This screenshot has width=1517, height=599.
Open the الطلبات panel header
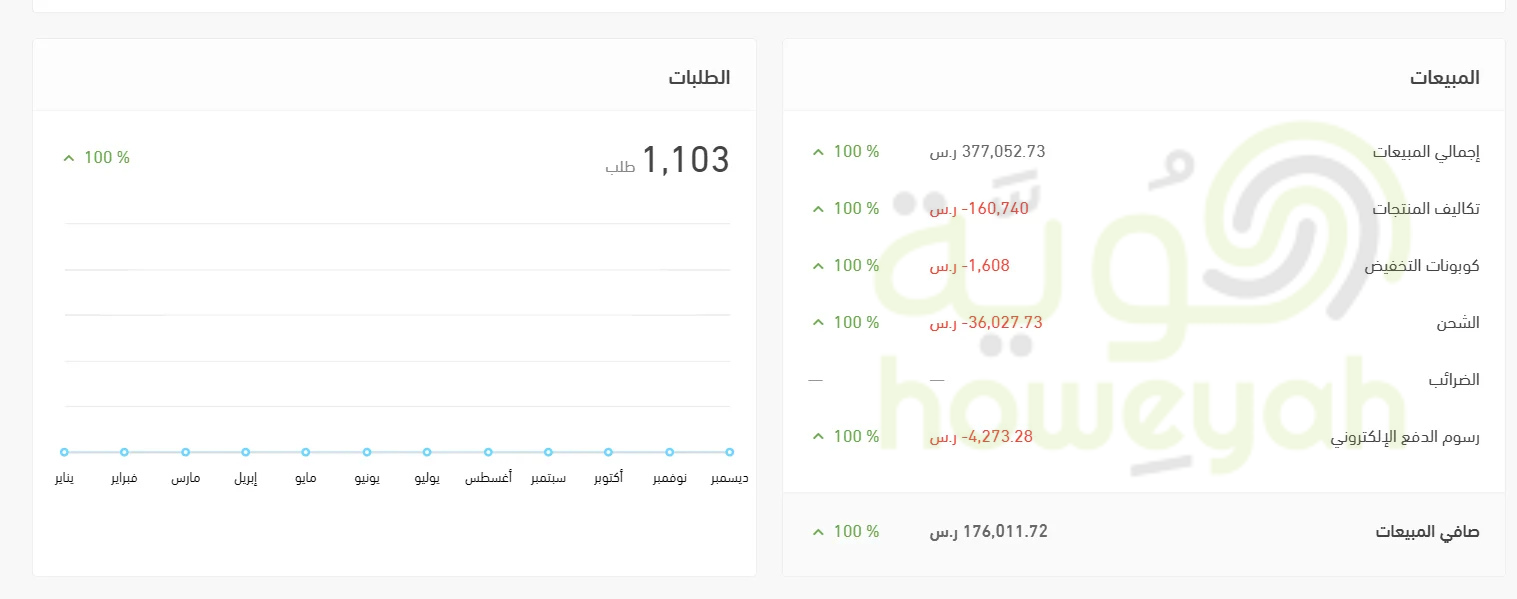point(699,77)
